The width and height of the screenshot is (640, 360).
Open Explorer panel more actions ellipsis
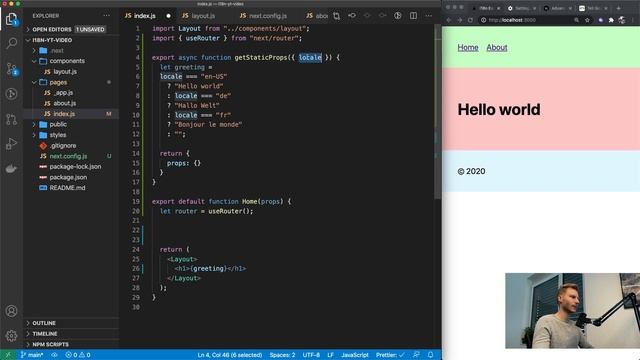click(x=107, y=16)
